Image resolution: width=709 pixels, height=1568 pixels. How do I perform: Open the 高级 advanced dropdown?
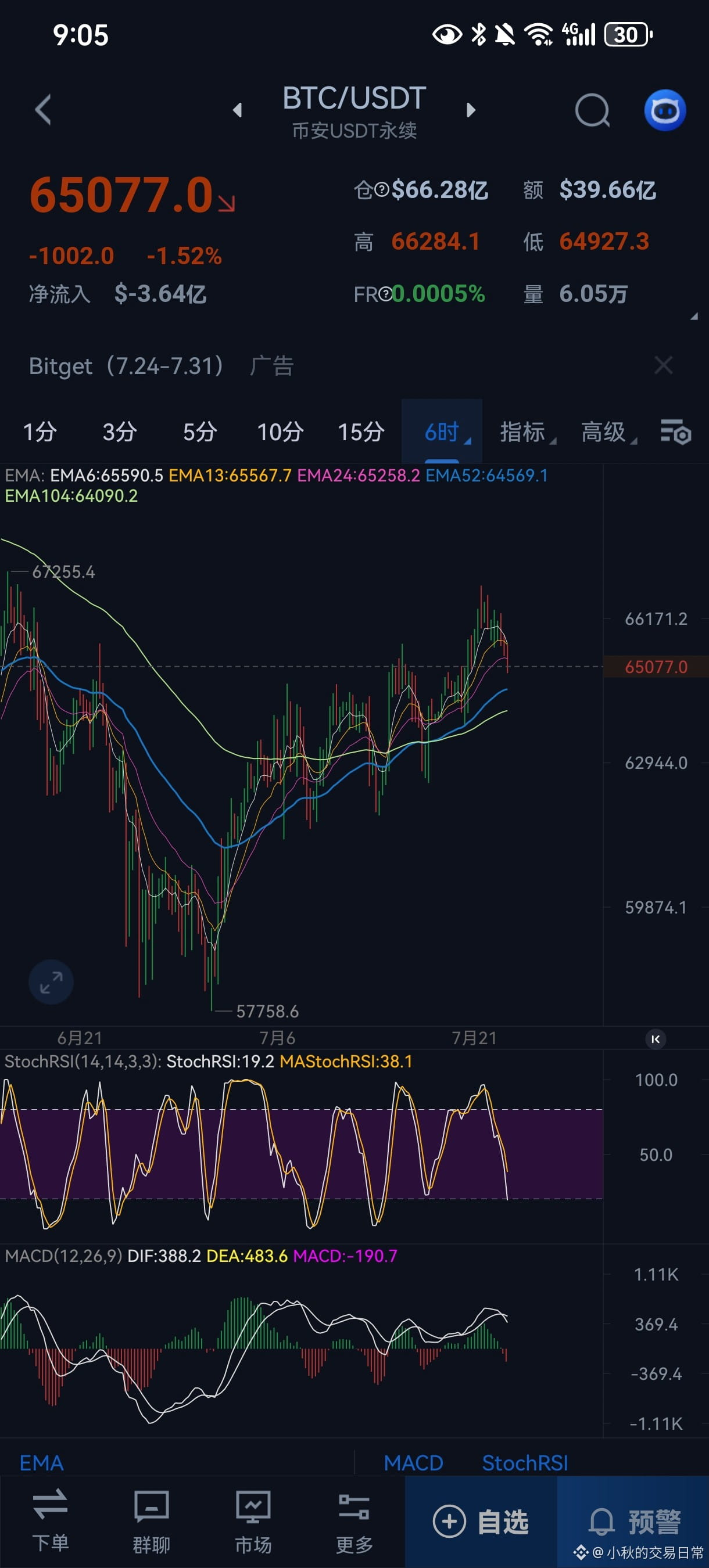point(608,432)
